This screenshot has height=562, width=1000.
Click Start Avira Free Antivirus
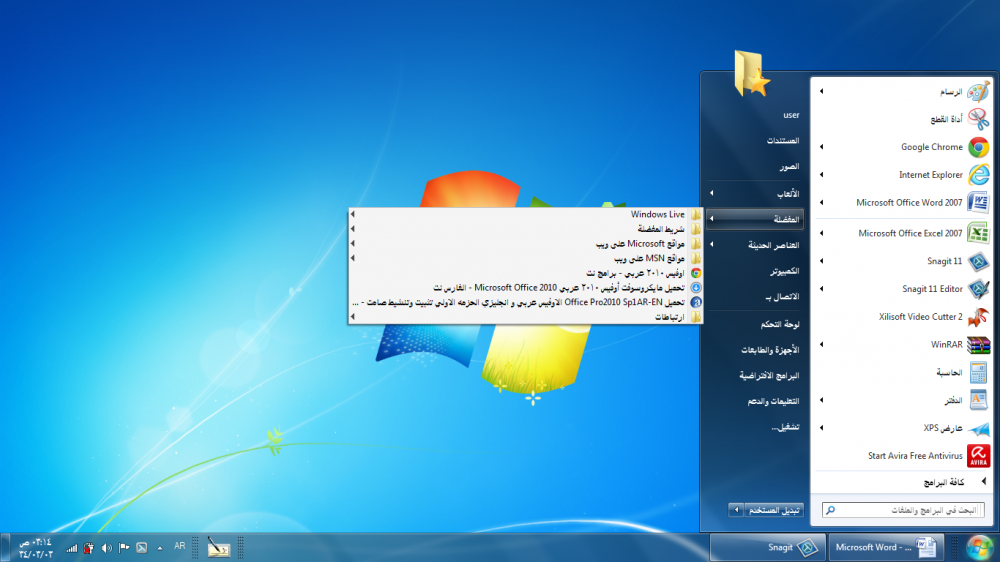(915, 456)
